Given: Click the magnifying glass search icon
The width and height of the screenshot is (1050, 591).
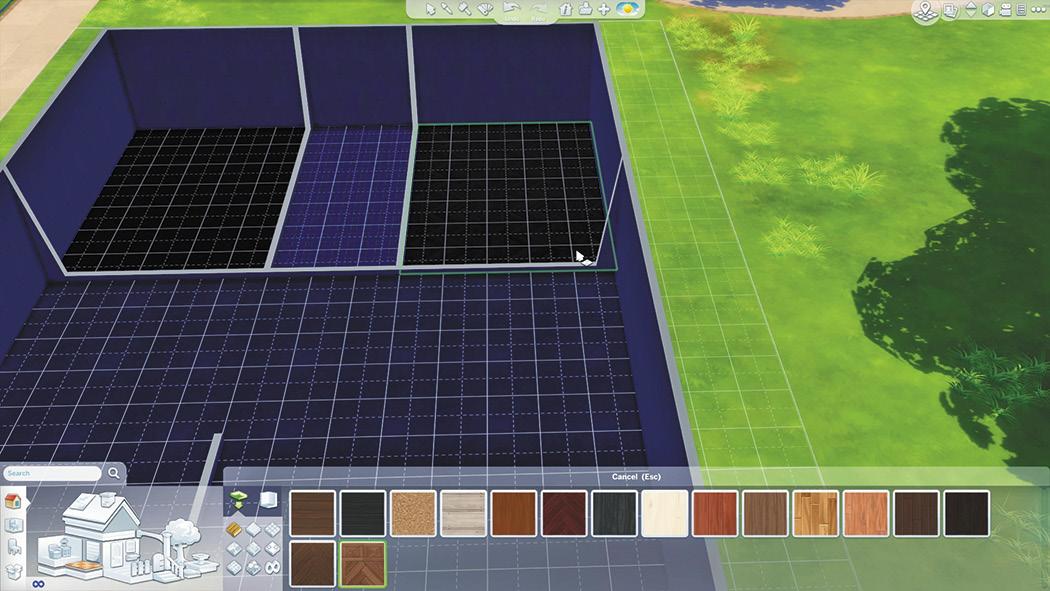Looking at the screenshot, I should coord(115,473).
